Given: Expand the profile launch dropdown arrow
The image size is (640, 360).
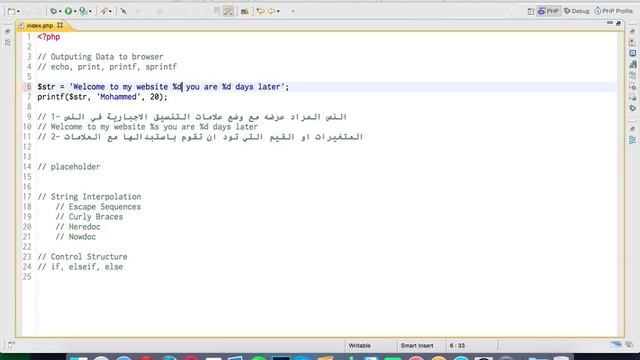Looking at the screenshot, I should [x=90, y=12].
